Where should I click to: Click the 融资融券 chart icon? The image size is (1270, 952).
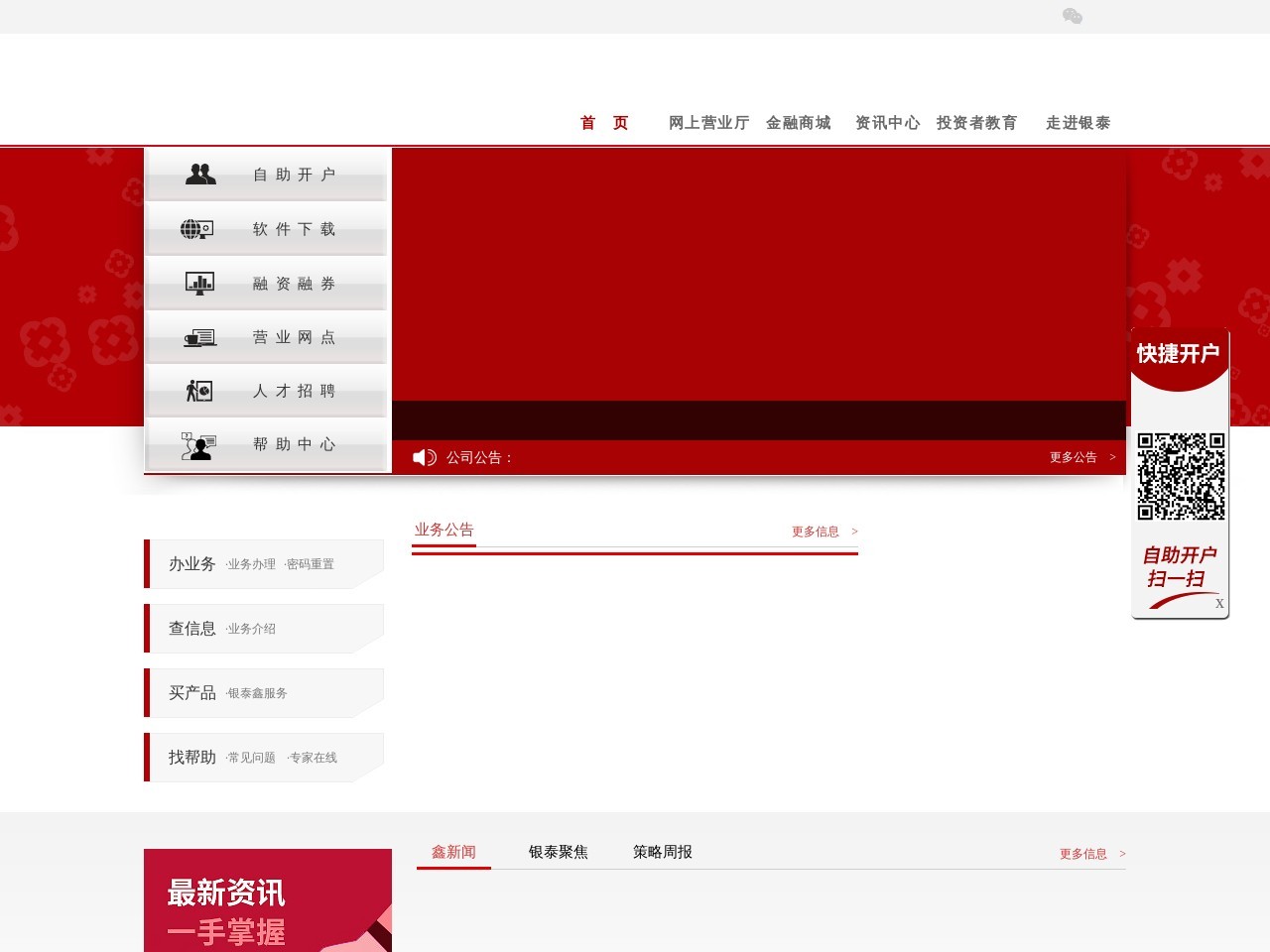(x=199, y=284)
